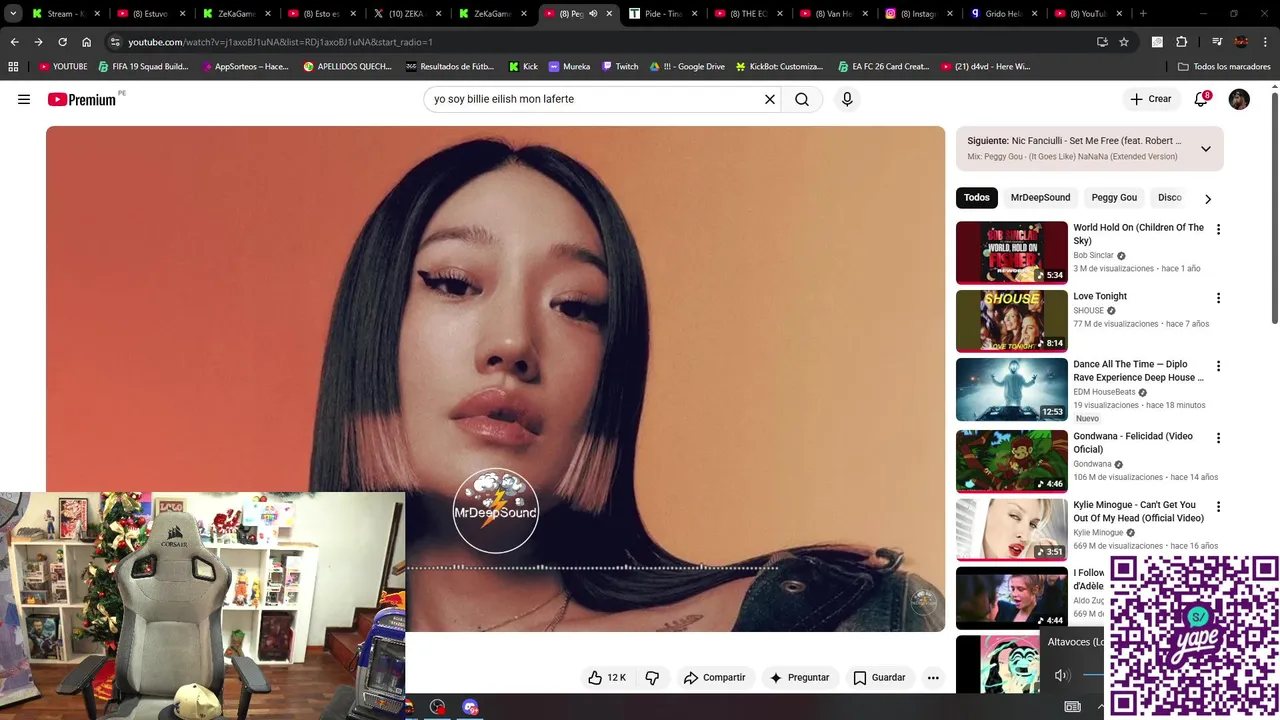Open the Twitch bookmark
Viewport: 1280px width, 720px height.
620,66
